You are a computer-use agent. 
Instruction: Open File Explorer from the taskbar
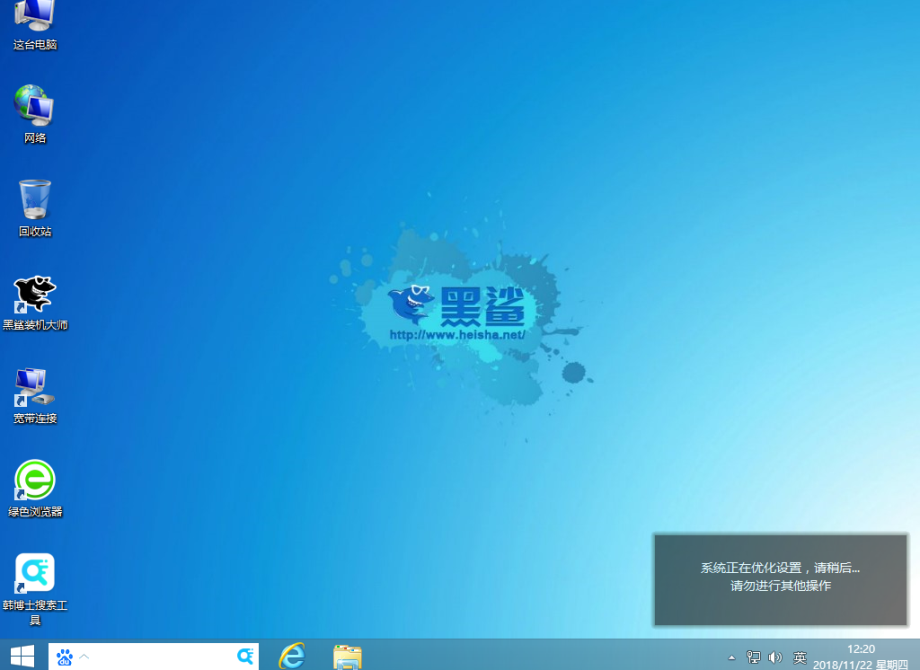[x=347, y=657]
